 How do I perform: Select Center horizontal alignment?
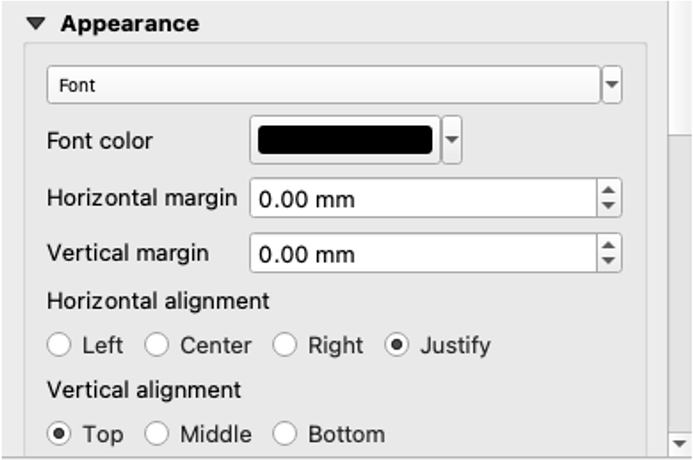(x=157, y=346)
